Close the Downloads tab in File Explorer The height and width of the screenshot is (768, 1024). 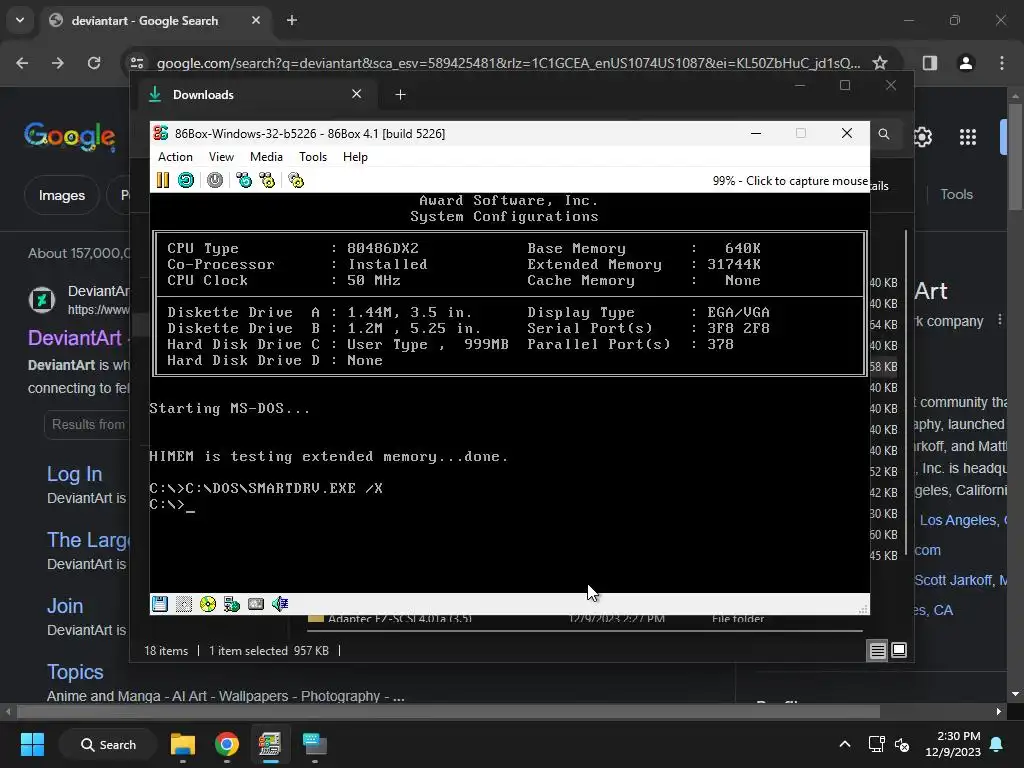357,94
